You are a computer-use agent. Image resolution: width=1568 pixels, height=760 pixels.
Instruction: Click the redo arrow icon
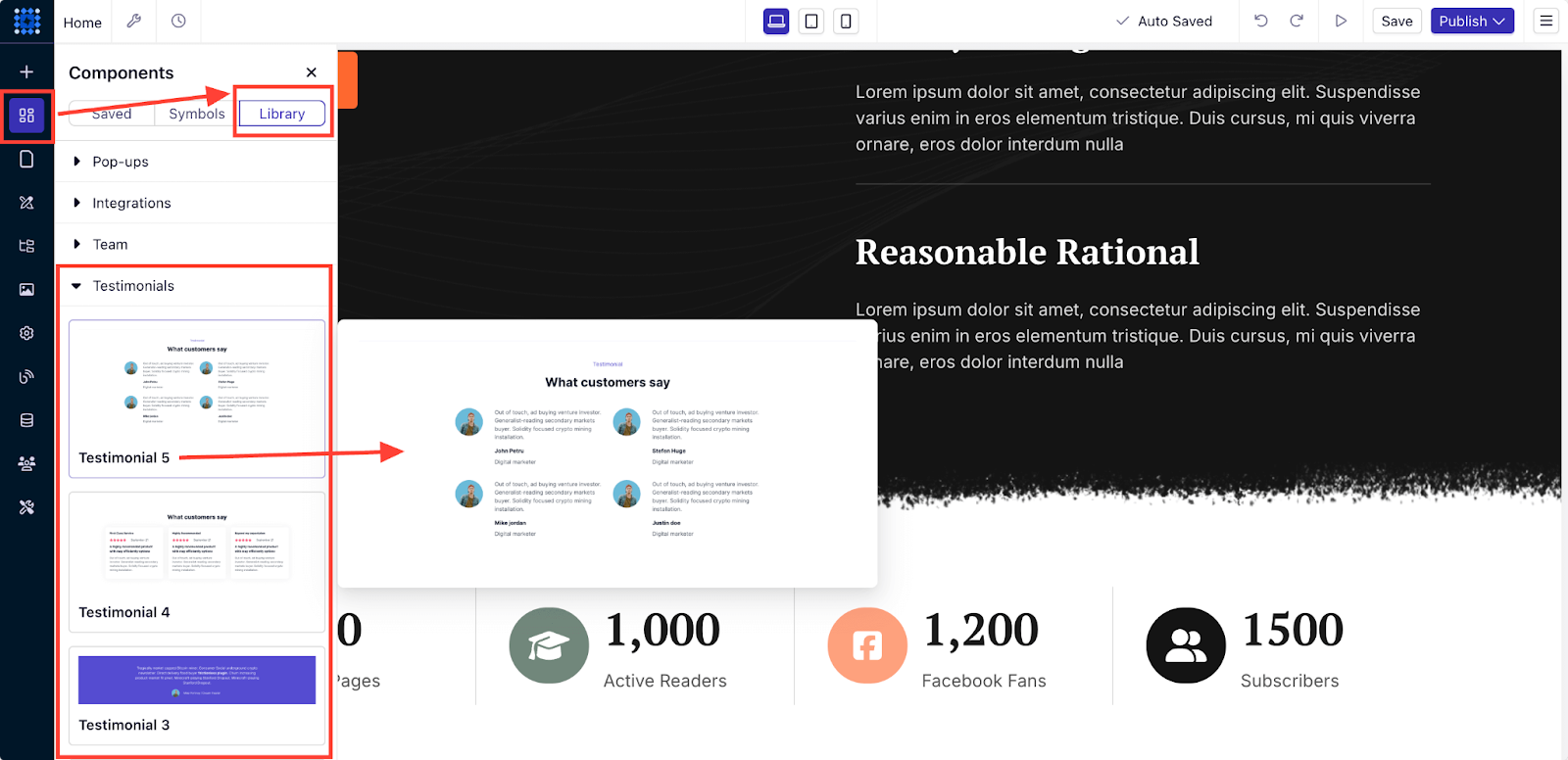pos(1297,21)
